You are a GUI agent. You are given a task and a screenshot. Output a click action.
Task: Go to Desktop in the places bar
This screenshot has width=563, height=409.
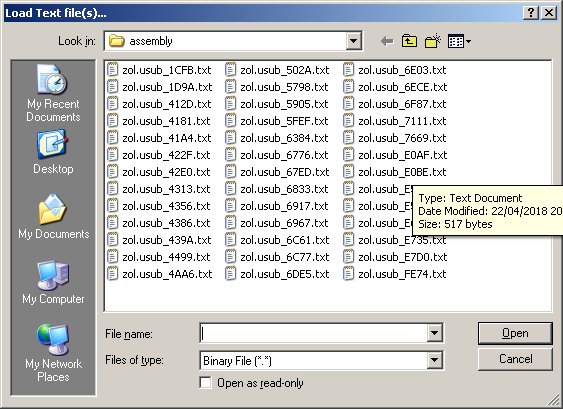(53, 152)
